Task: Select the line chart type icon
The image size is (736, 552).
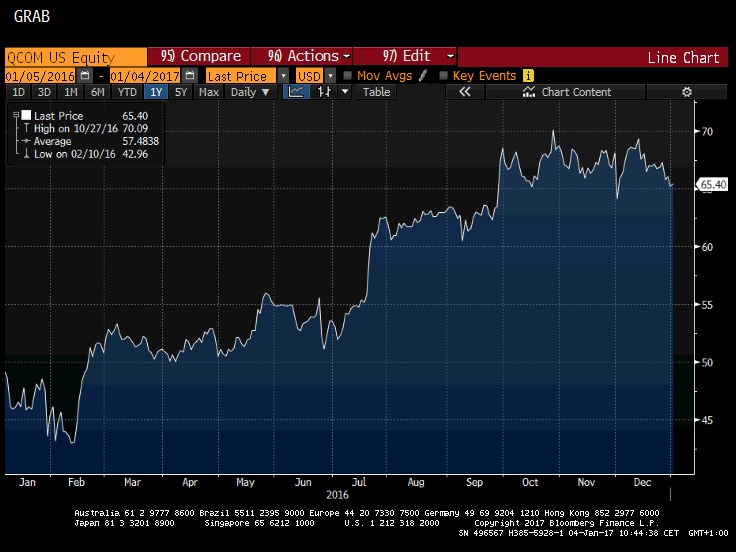Action: click(296, 92)
